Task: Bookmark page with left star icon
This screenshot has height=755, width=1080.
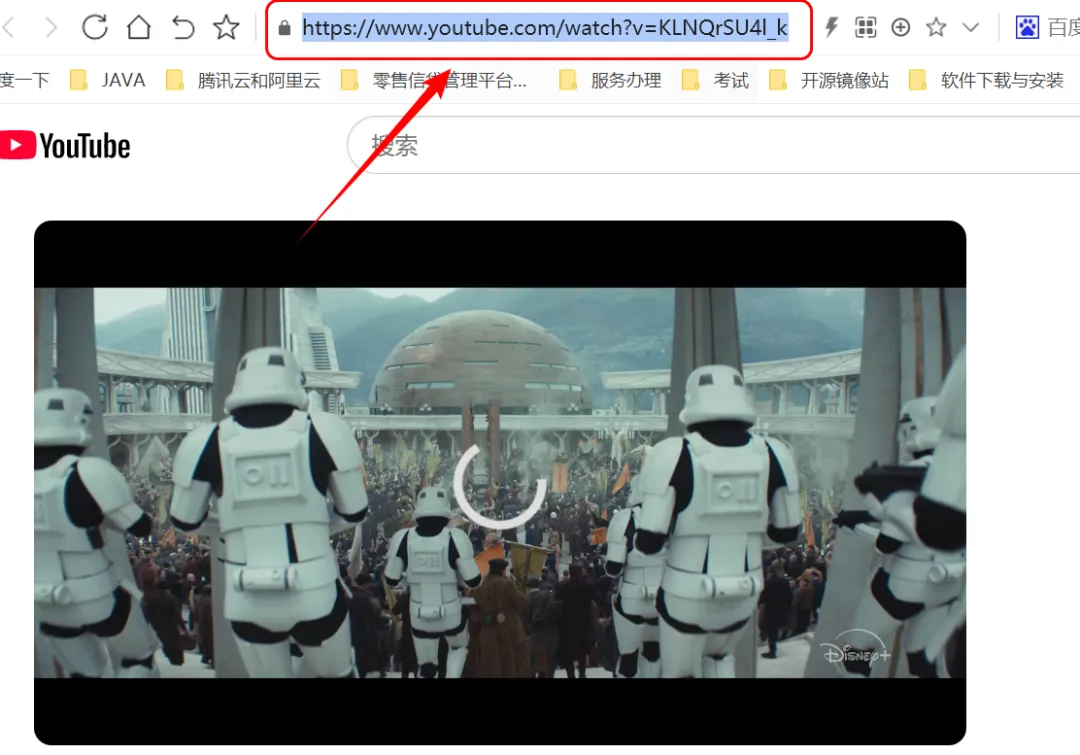Action: (226, 28)
